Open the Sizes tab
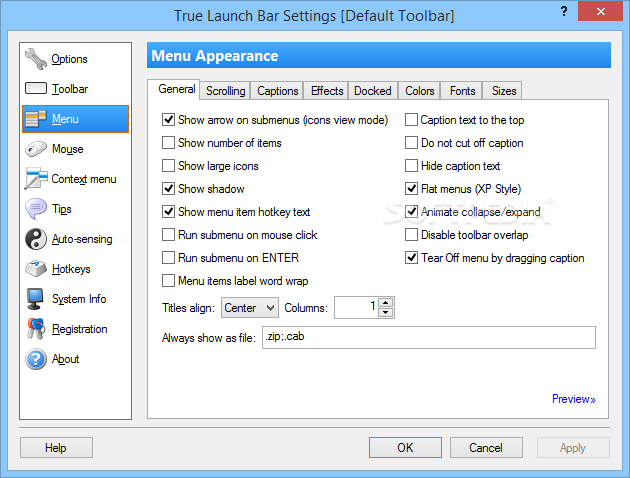Viewport: 630px width, 478px height. click(x=504, y=91)
